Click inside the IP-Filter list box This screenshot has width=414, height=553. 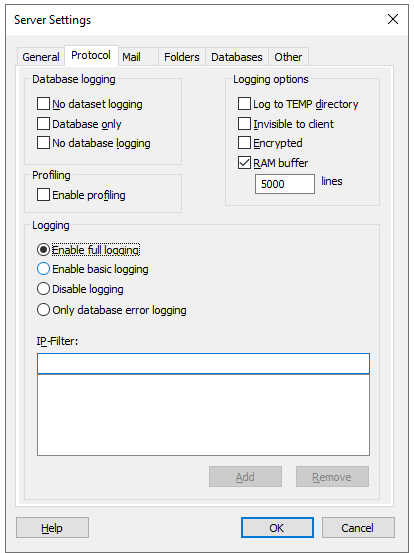pos(203,415)
